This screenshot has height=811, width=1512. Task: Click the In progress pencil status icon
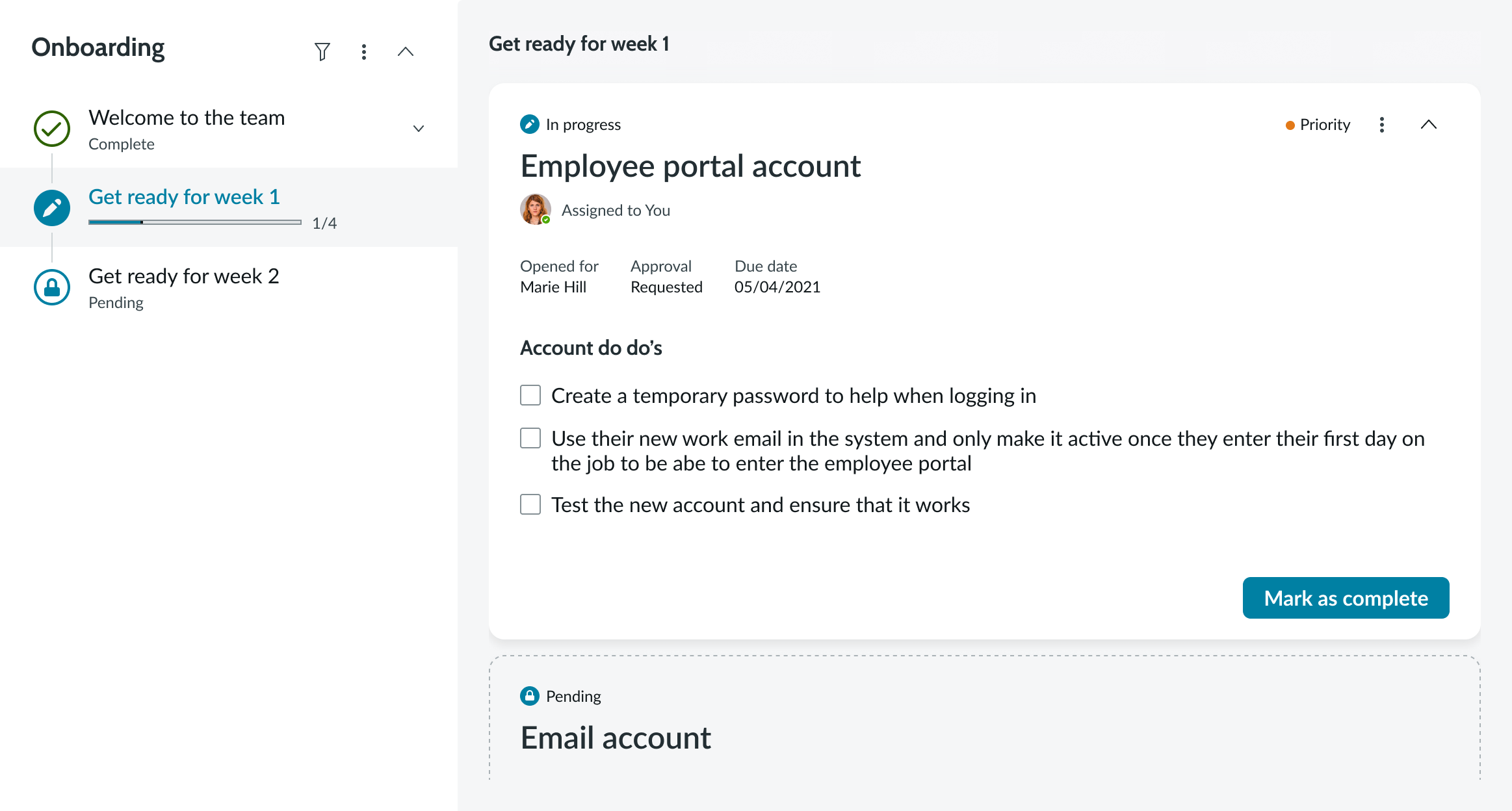(x=530, y=124)
